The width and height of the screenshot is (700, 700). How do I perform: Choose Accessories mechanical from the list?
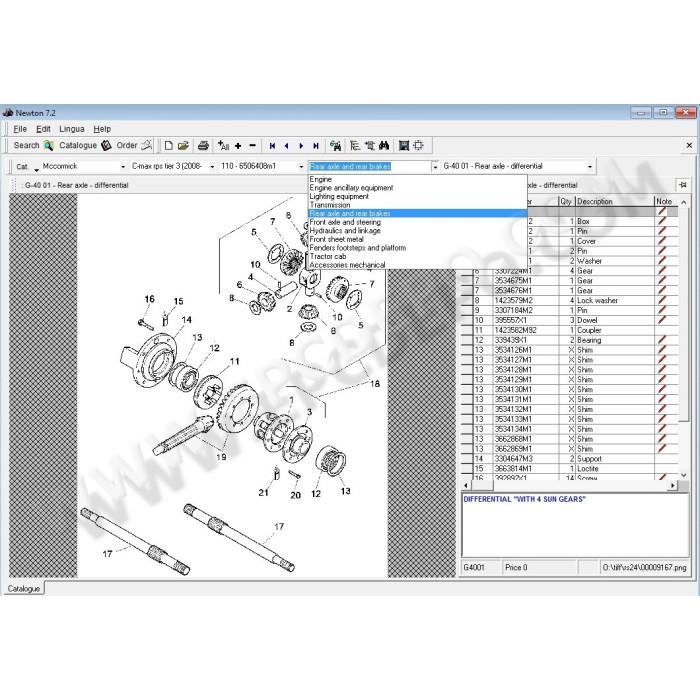[417, 265]
